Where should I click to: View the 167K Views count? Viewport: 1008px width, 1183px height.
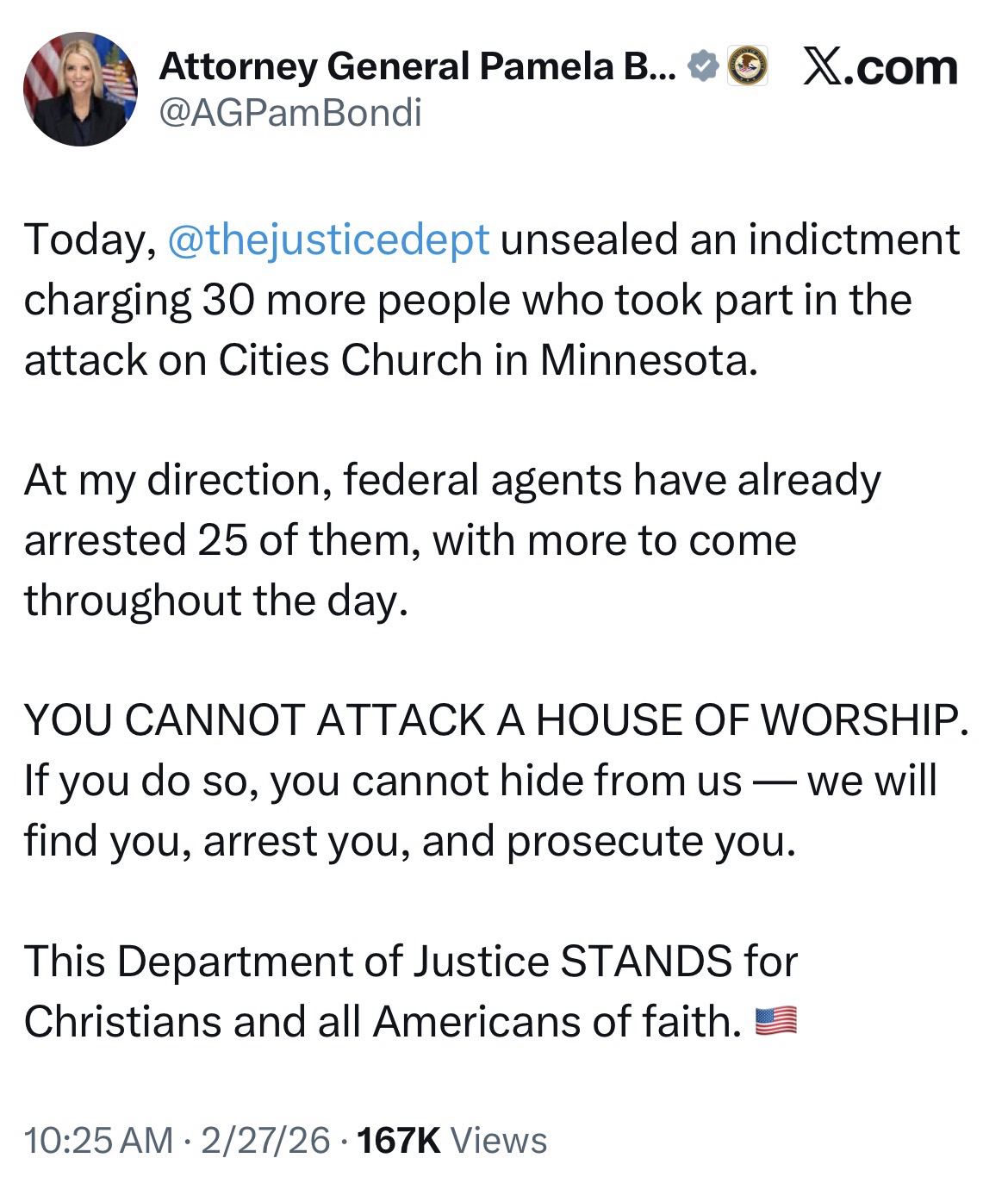[398, 1140]
